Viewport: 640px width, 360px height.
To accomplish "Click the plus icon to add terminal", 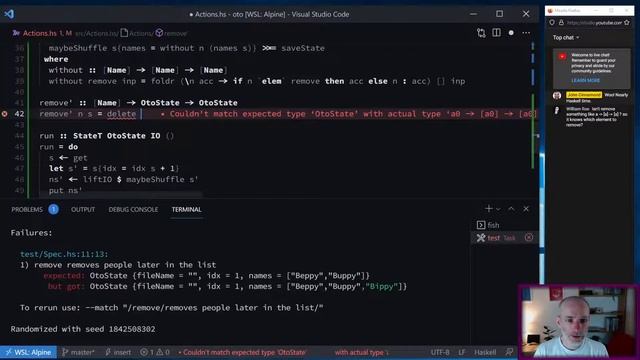I will pos(489,209).
